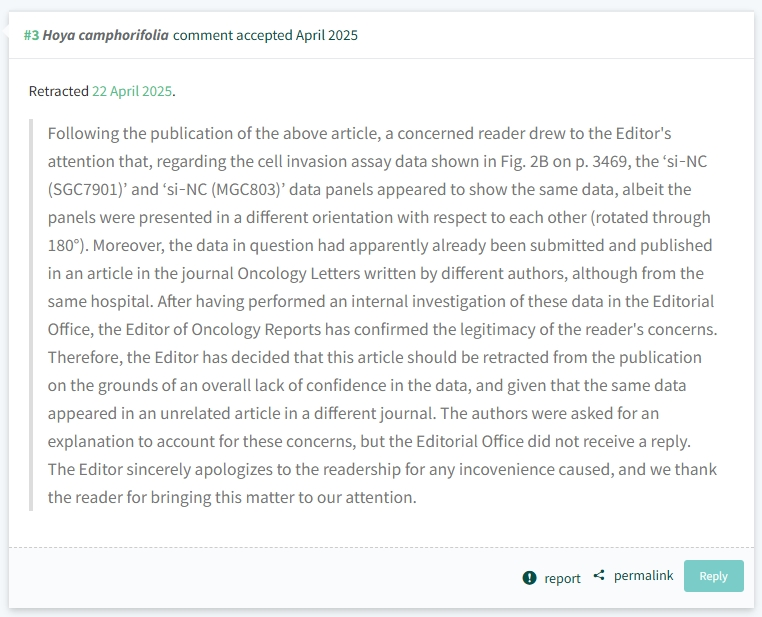762x617 pixels.
Task: Click the word 'Retracted' above the quote
Action: (58, 91)
